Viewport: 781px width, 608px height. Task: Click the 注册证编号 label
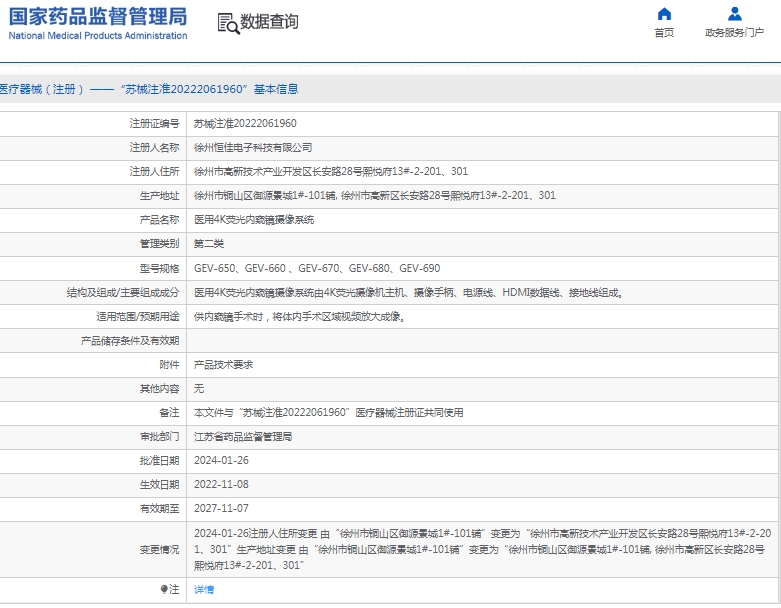click(154, 123)
